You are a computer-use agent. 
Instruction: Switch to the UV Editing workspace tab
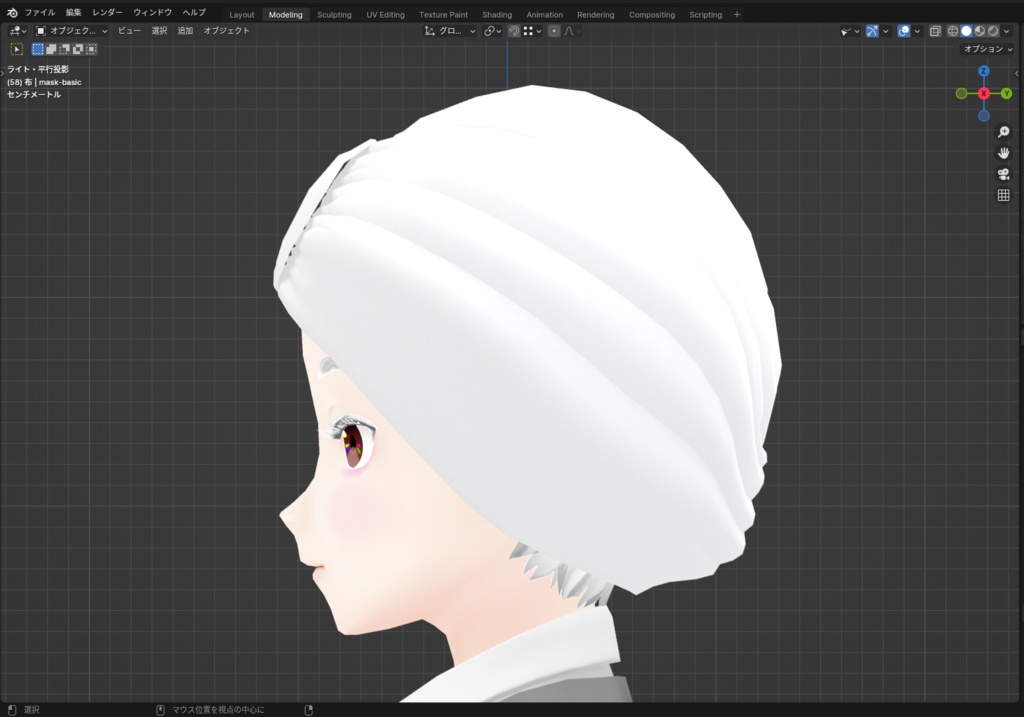click(385, 14)
